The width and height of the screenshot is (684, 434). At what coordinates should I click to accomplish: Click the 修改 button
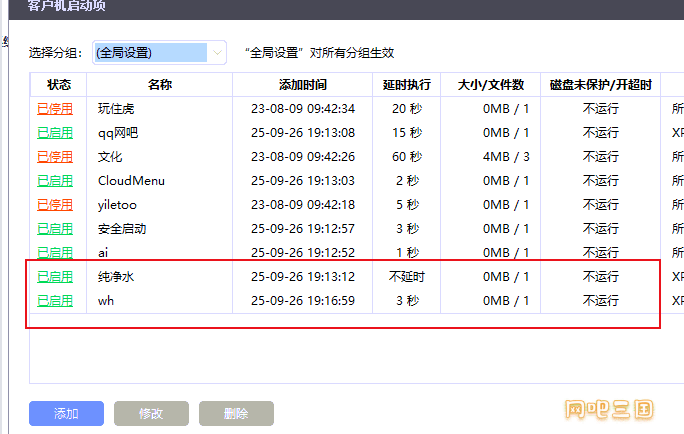(151, 413)
